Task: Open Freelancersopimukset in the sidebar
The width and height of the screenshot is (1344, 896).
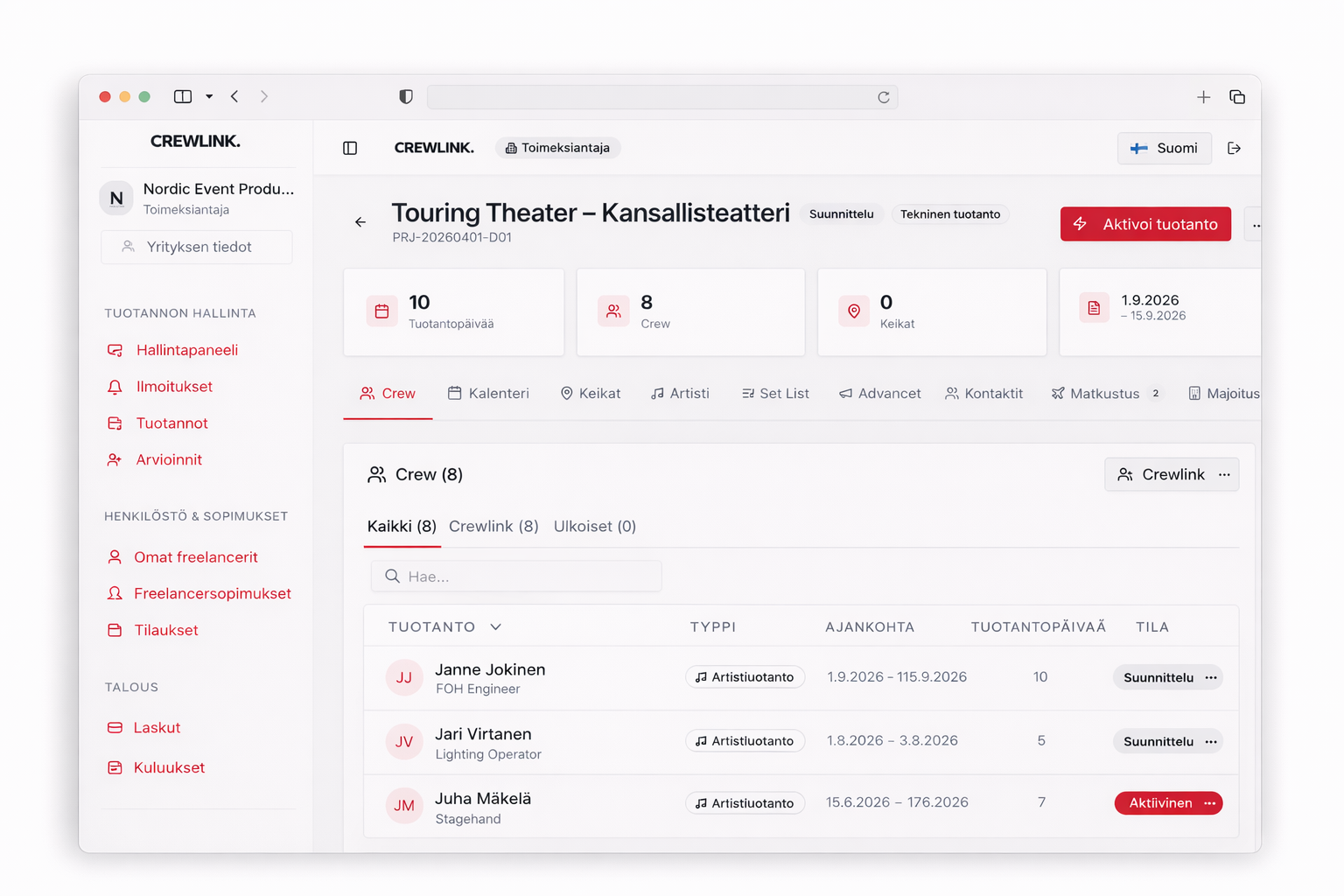Action: (x=199, y=593)
